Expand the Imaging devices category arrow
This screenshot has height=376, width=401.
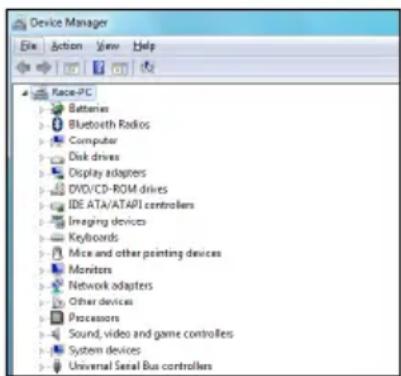41,222
